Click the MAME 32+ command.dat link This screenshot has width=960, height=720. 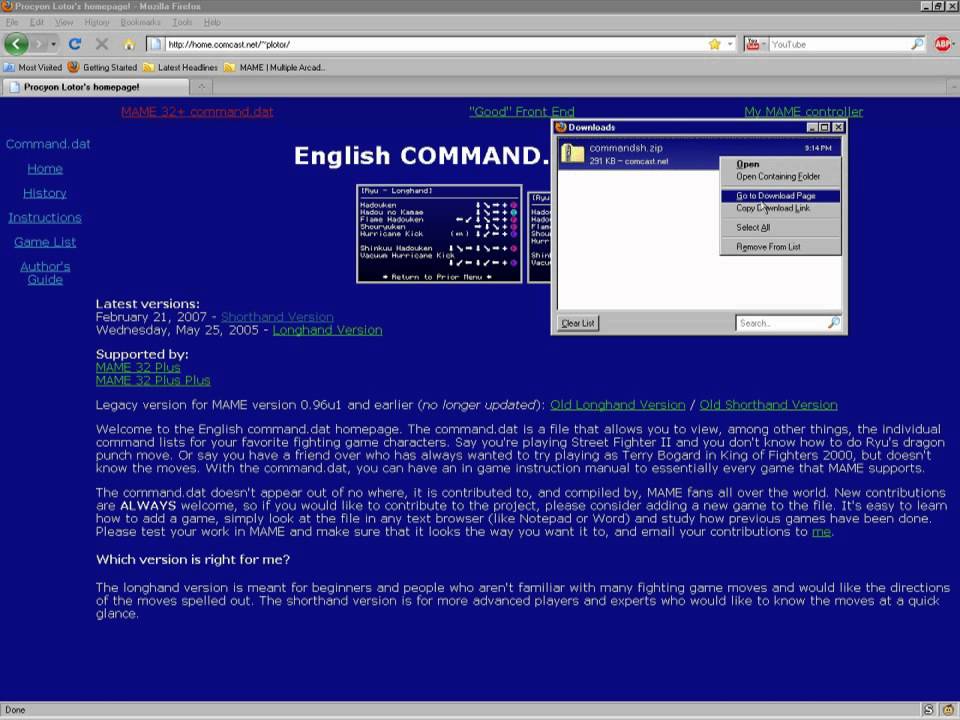(x=197, y=112)
